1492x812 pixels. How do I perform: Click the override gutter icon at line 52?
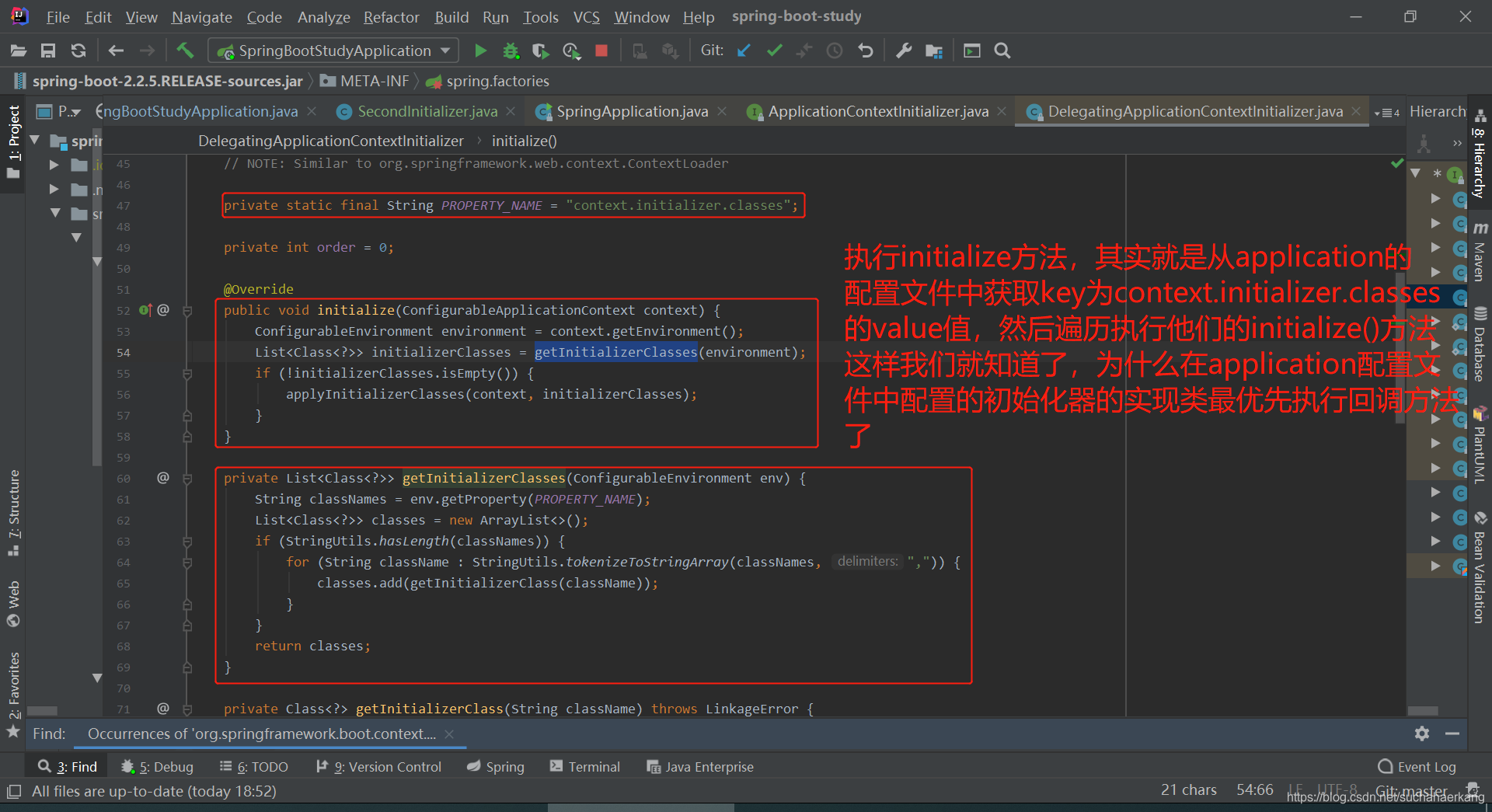click(145, 310)
